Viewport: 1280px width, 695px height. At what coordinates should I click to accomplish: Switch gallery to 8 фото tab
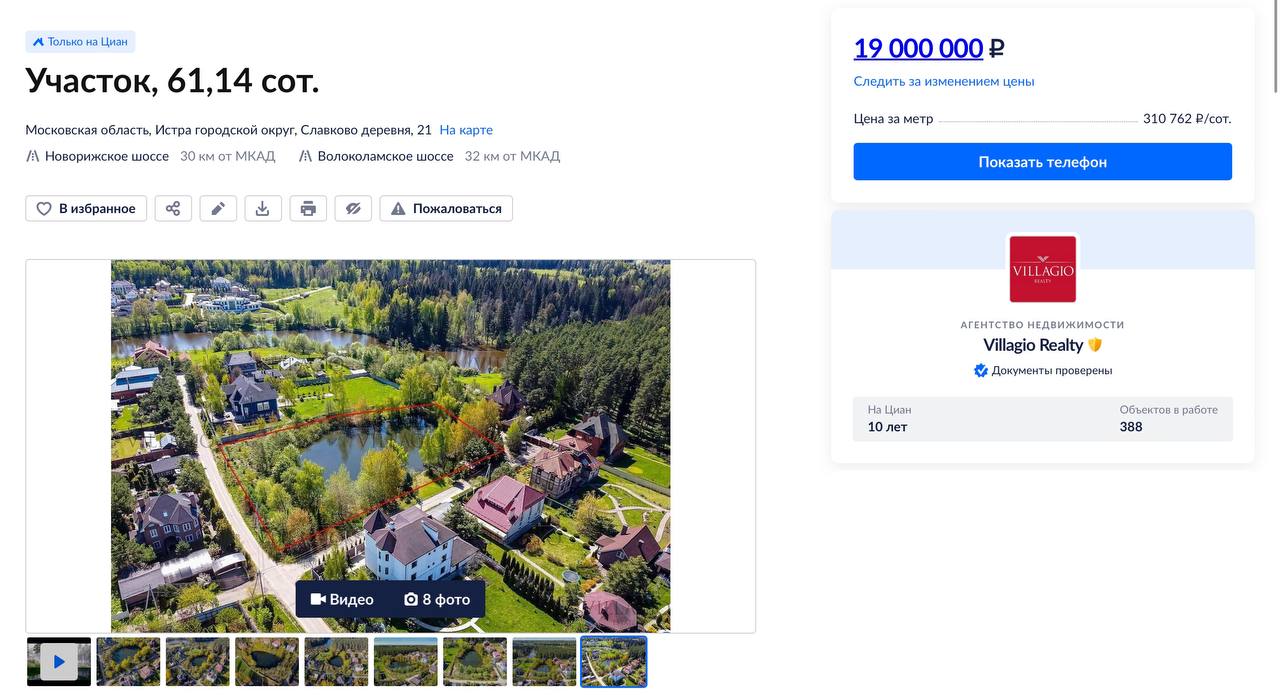click(437, 599)
